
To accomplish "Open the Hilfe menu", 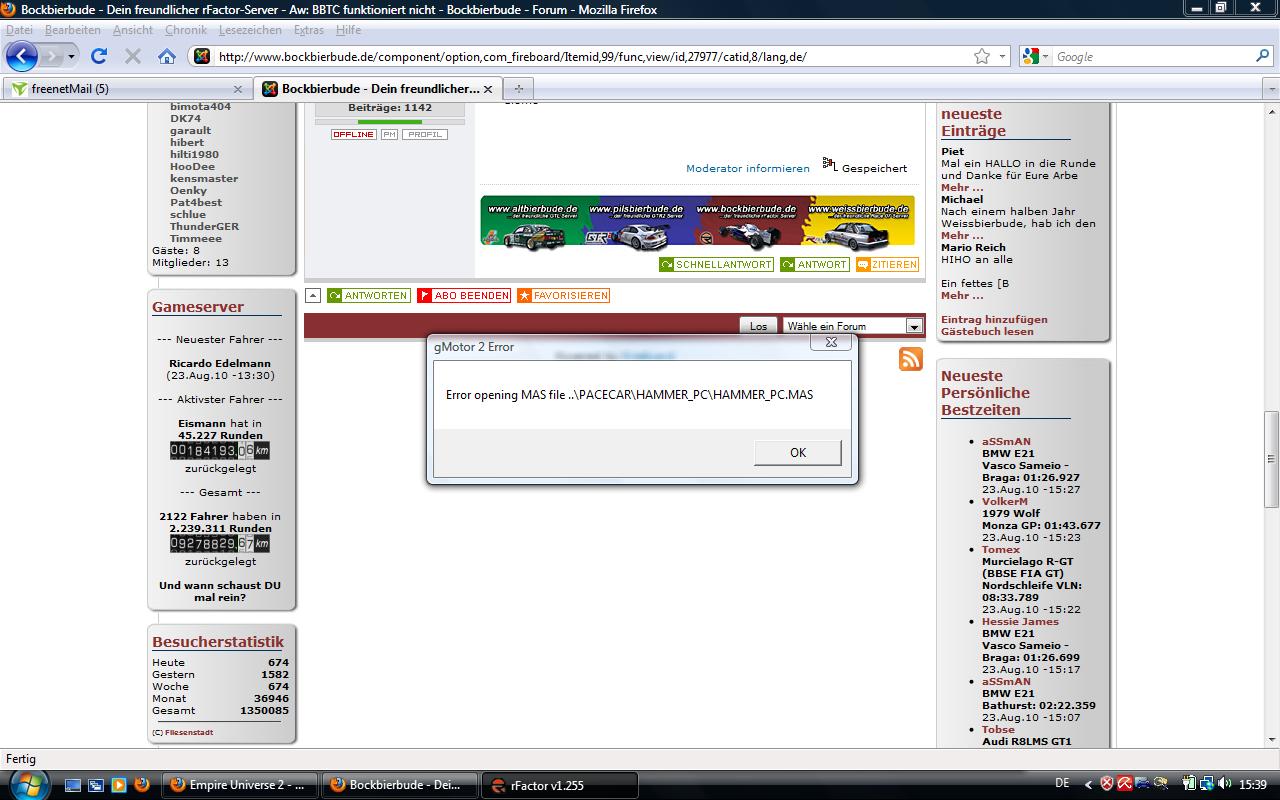I will pos(348,30).
